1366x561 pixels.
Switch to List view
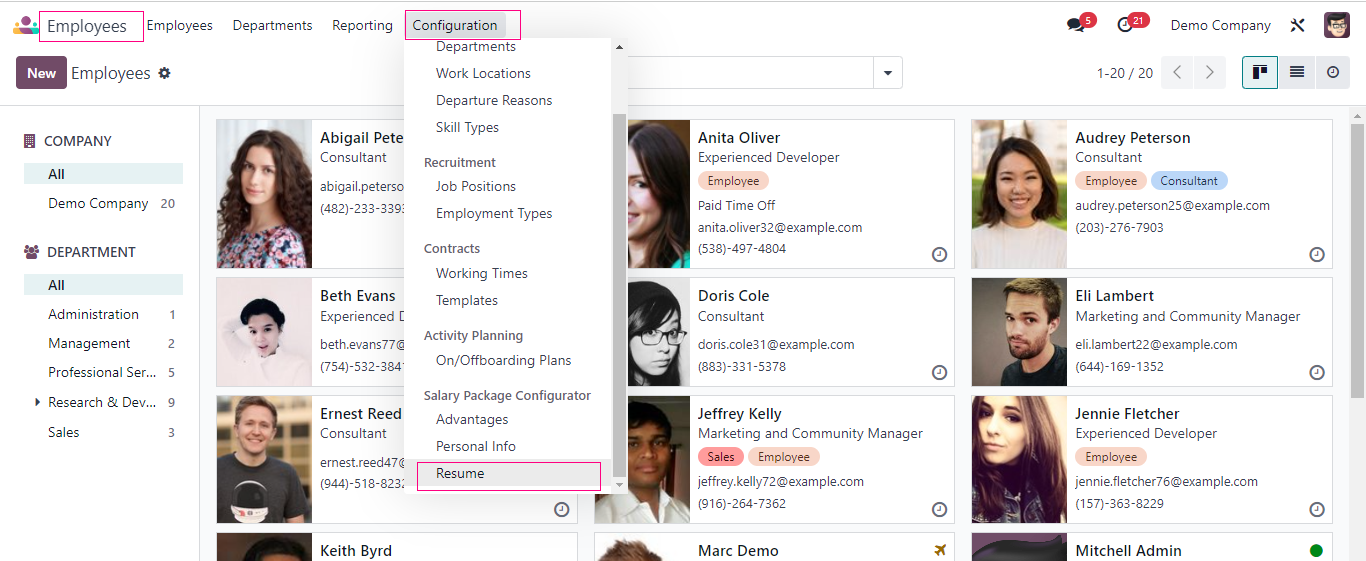(1297, 72)
